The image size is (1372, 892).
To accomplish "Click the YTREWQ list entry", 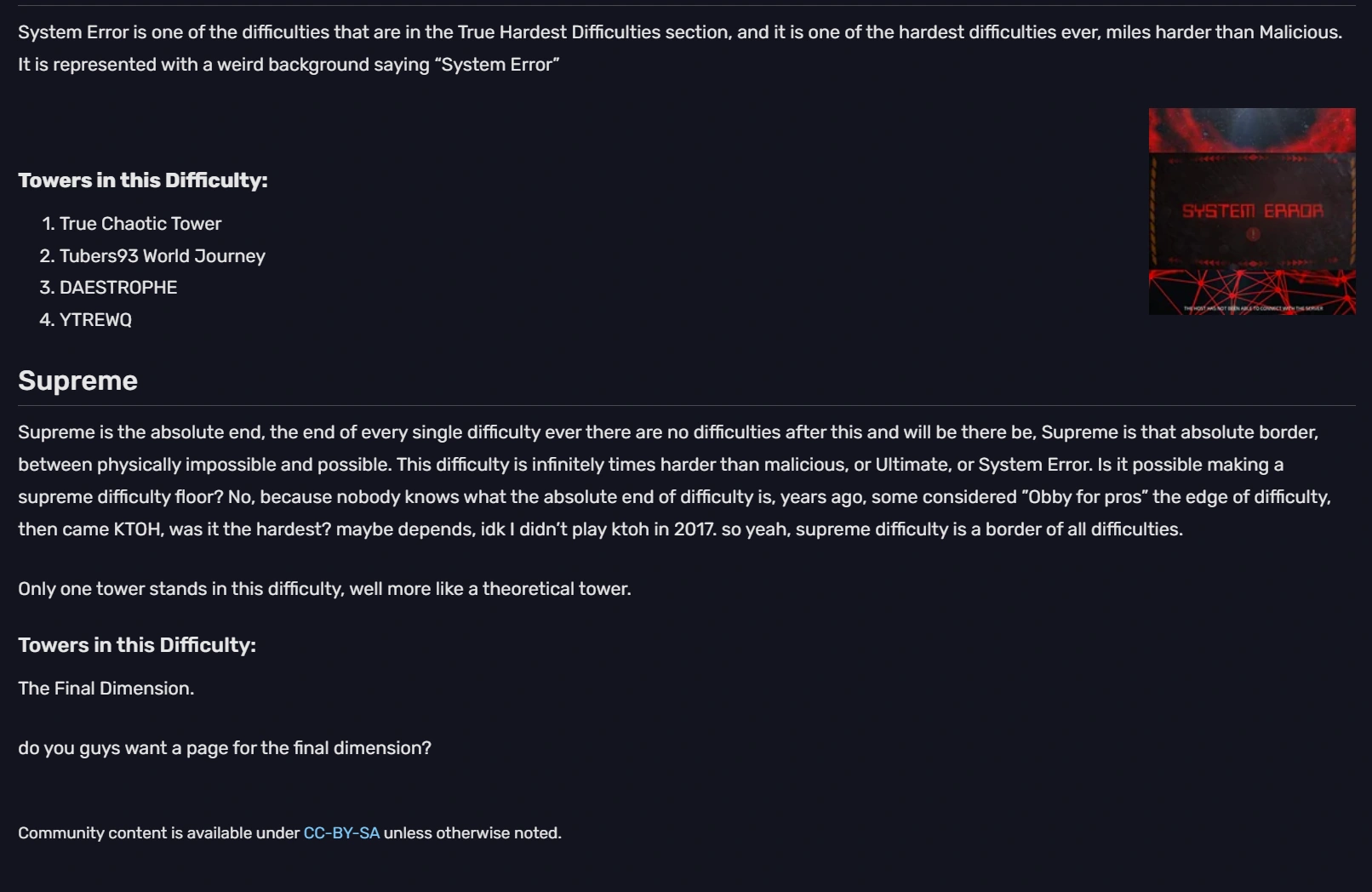I will tap(95, 320).
